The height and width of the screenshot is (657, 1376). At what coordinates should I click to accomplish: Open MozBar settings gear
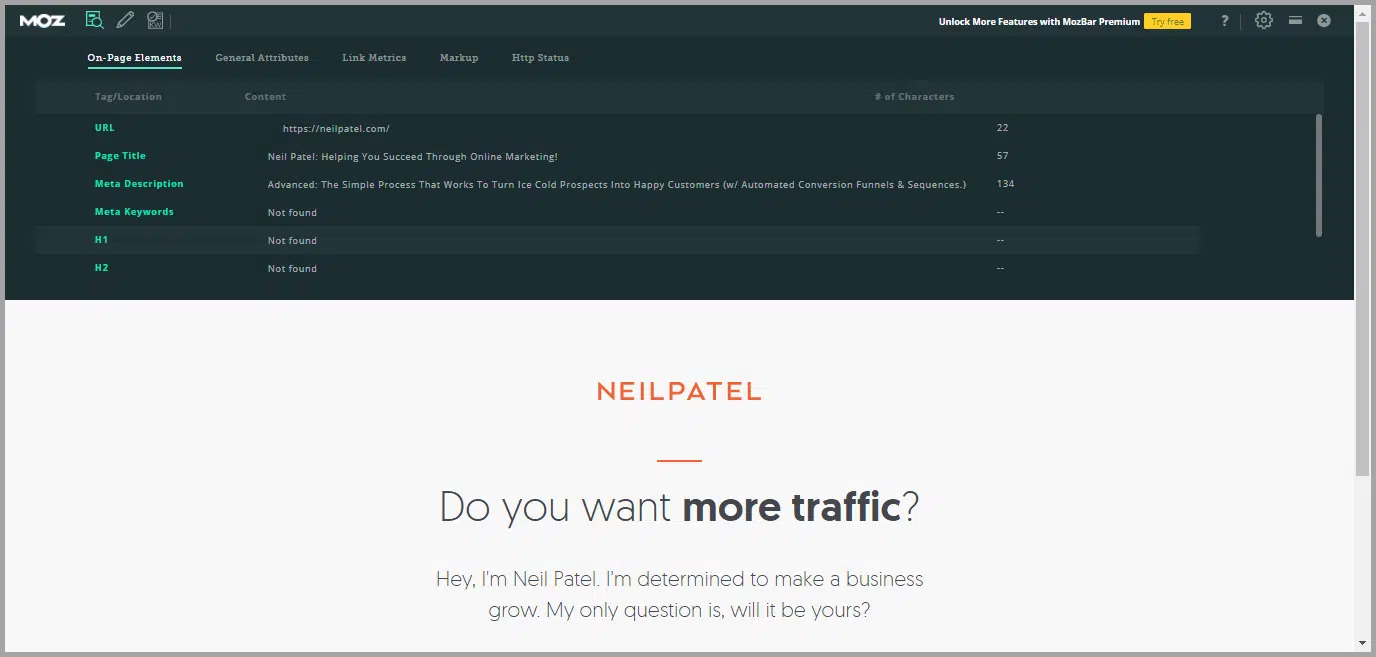(x=1264, y=20)
